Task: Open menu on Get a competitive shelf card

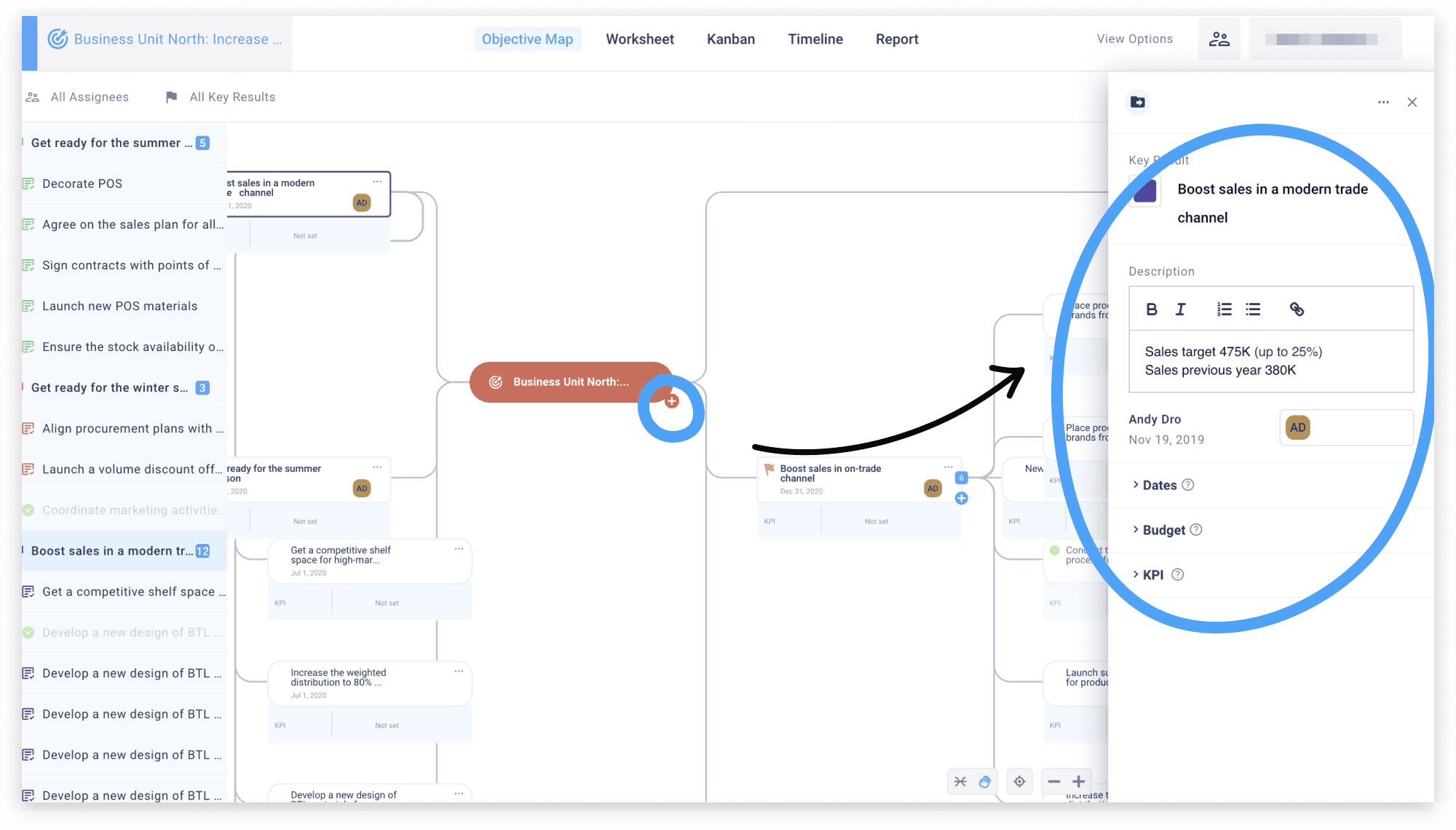Action: (459, 549)
